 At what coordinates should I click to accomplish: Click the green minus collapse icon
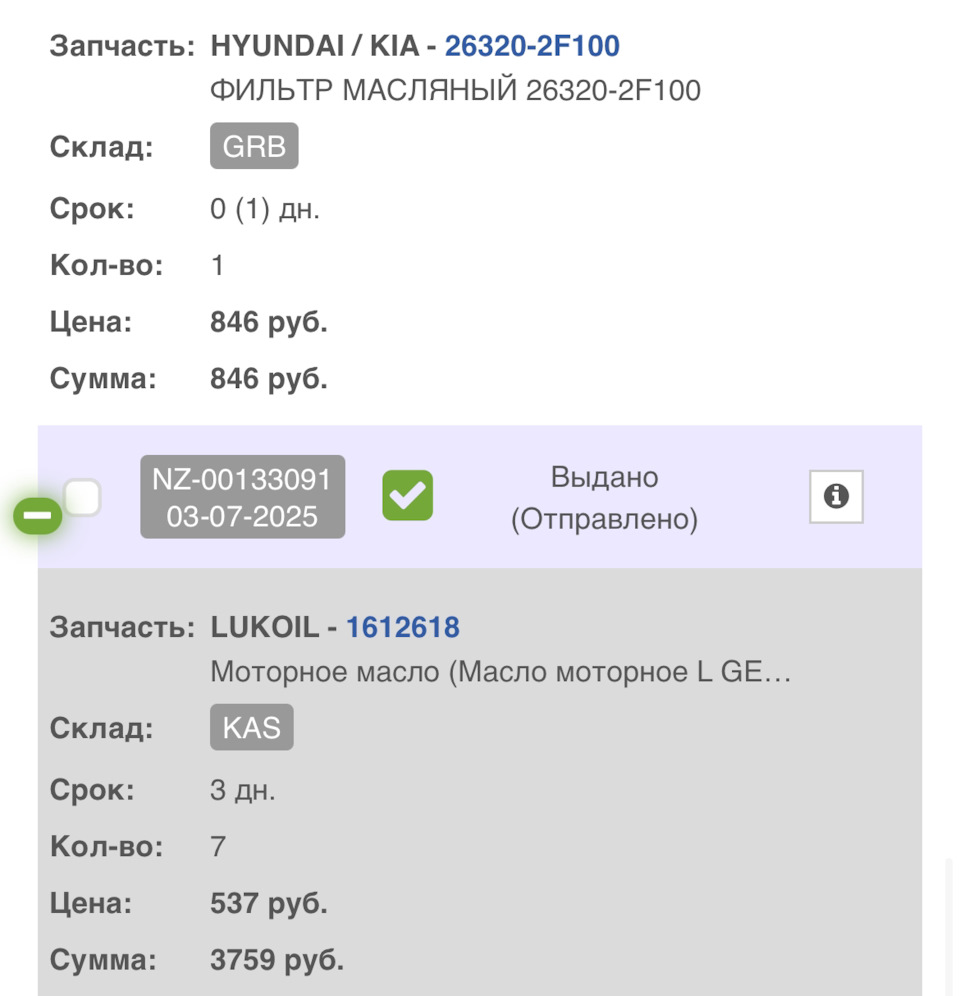pyautogui.click(x=37, y=516)
